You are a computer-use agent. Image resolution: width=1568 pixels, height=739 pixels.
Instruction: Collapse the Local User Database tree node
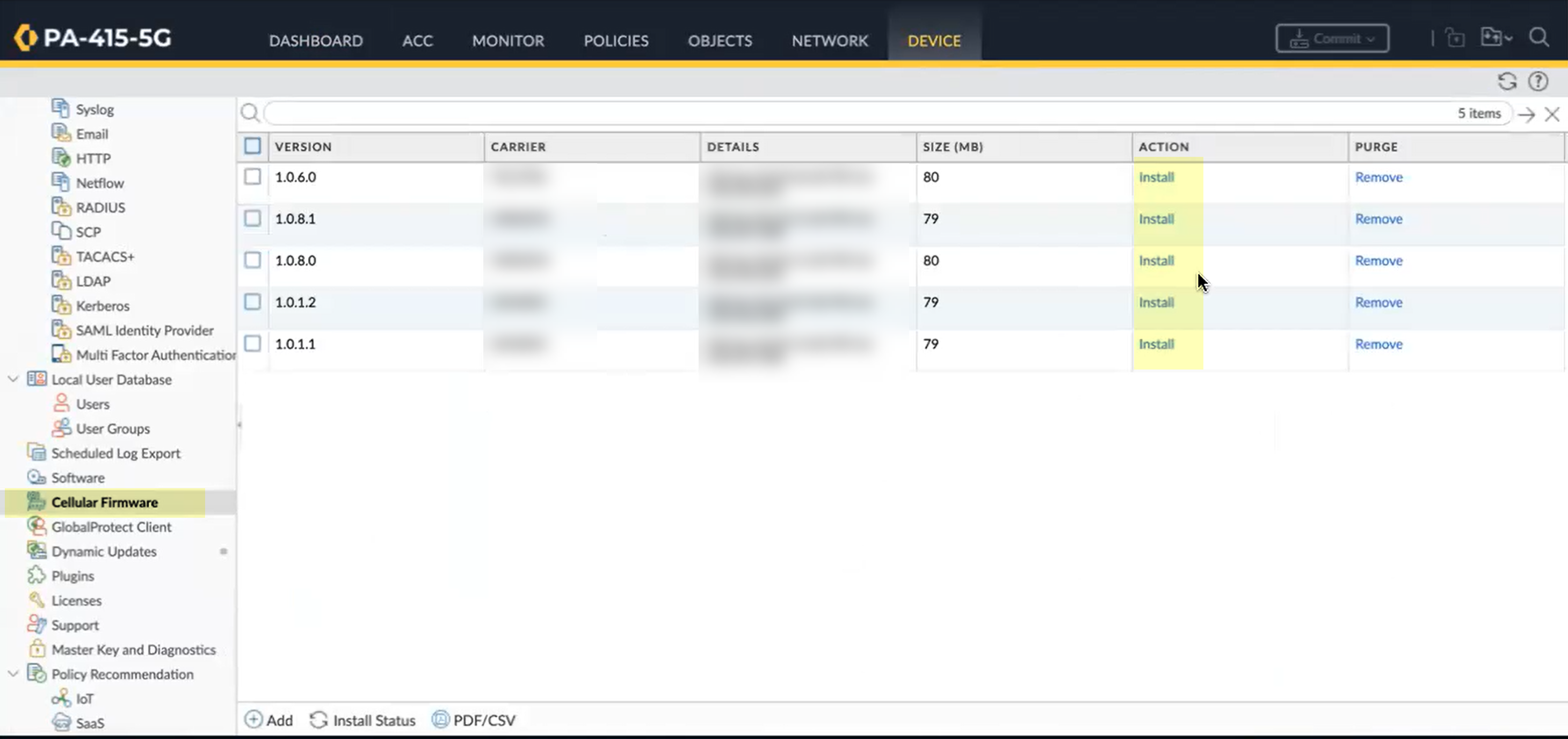pyautogui.click(x=13, y=379)
